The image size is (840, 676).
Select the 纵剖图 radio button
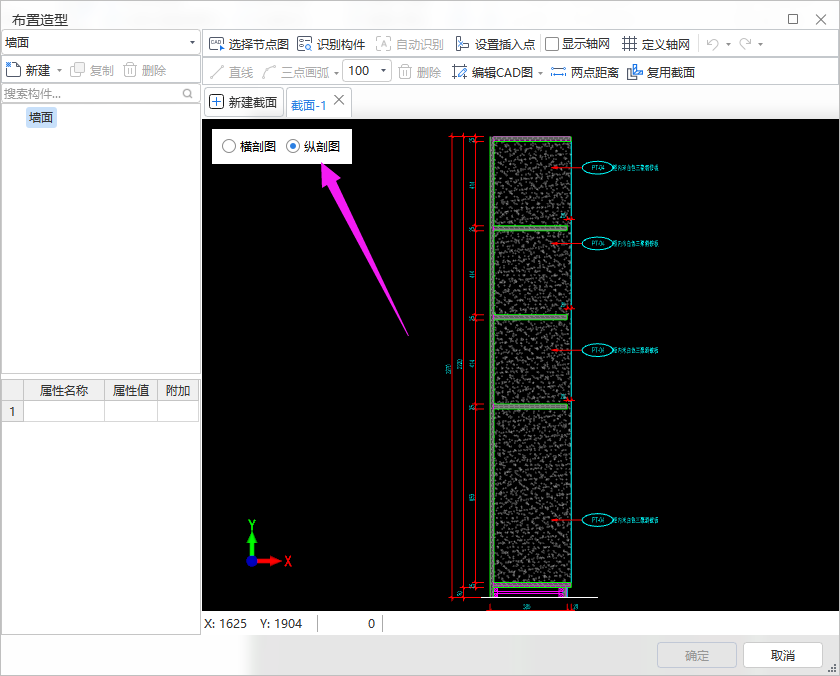293,146
